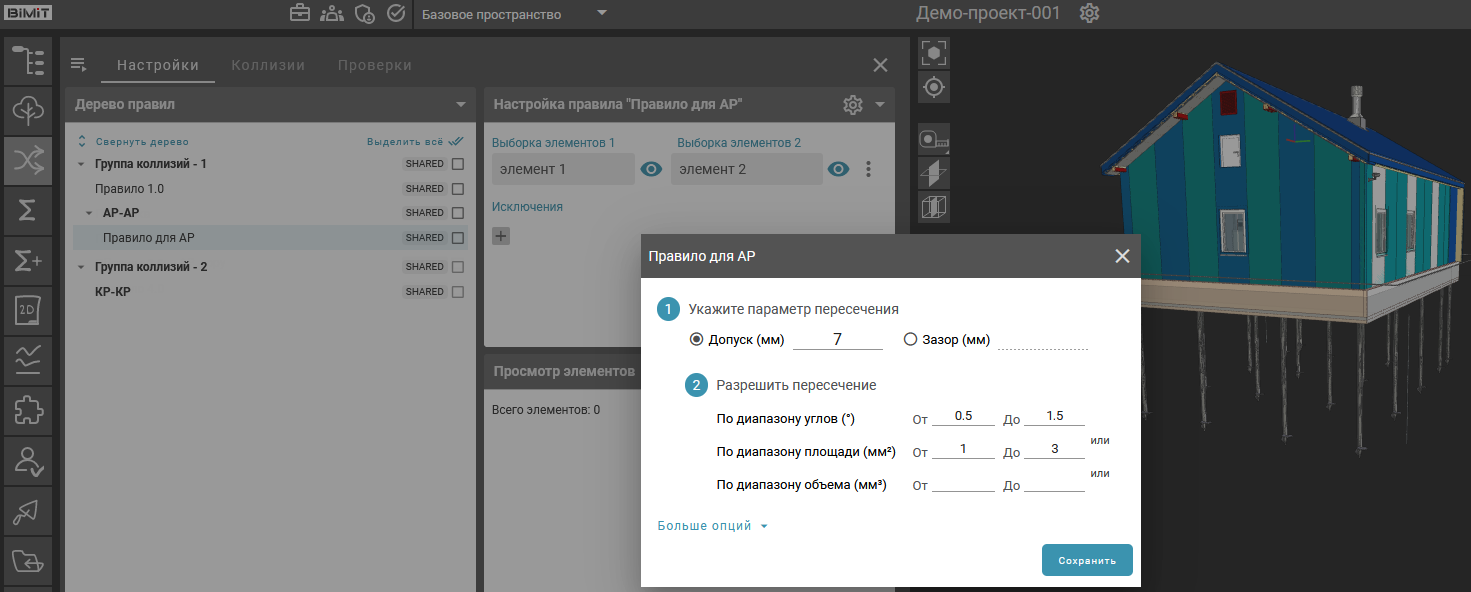Check the box for Группа коллизий - 2

pyautogui.click(x=458, y=267)
